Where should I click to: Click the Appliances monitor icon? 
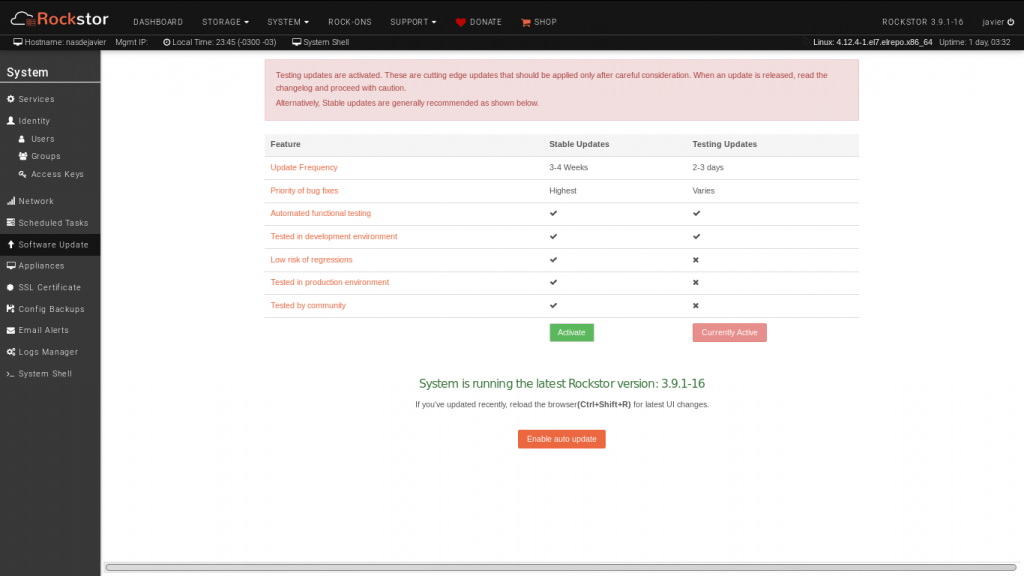[11, 266]
